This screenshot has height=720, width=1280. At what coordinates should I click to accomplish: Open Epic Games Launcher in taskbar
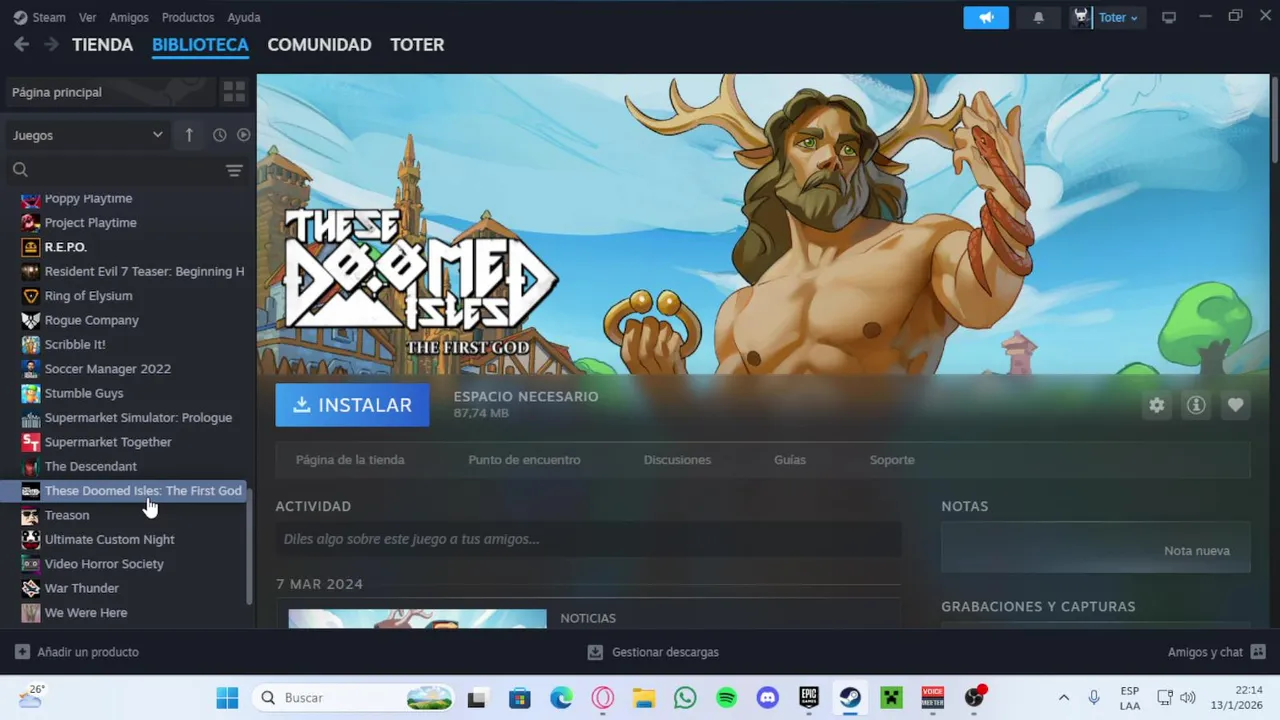[809, 697]
